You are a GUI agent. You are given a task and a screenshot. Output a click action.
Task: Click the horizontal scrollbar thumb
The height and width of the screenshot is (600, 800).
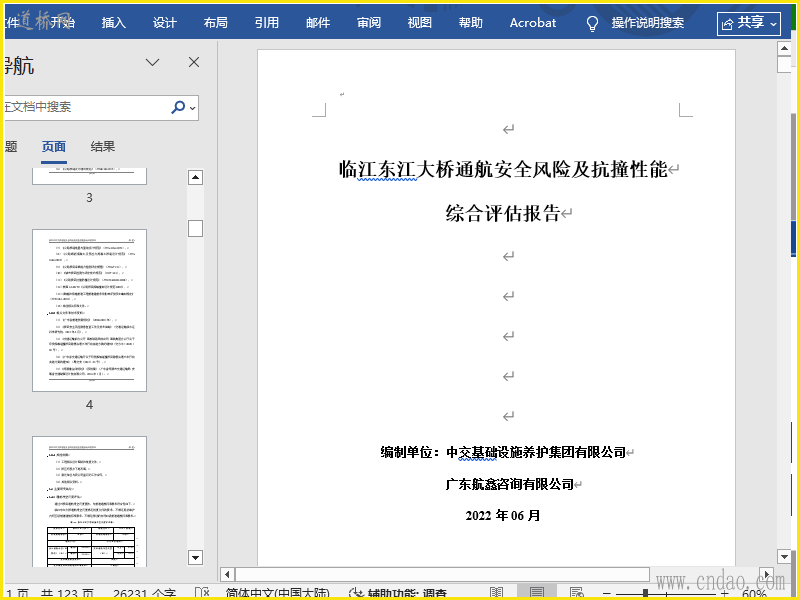[x=442, y=574]
